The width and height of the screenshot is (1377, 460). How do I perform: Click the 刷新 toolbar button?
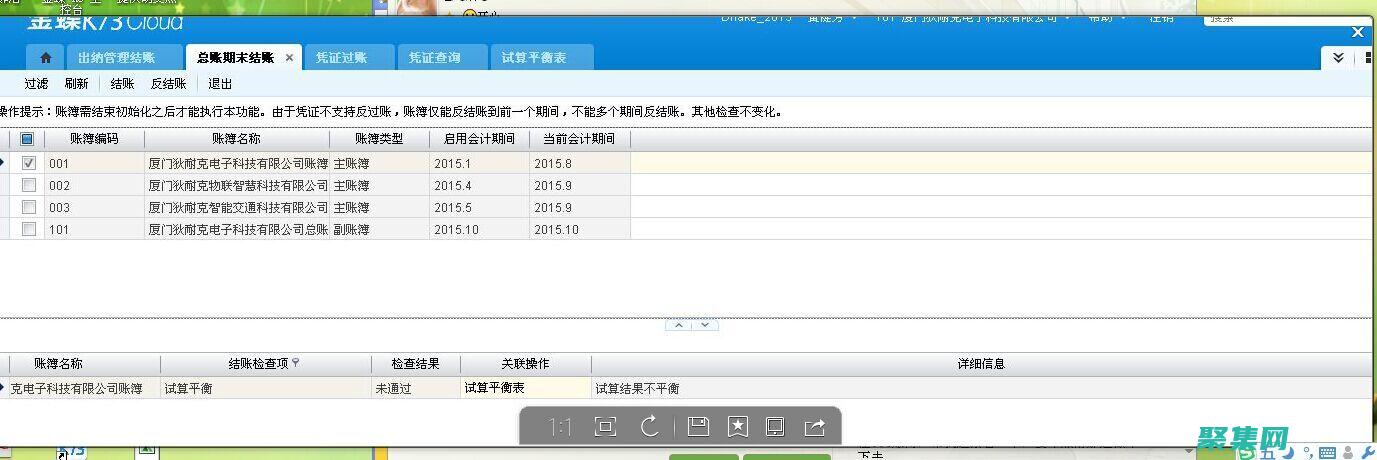point(76,84)
